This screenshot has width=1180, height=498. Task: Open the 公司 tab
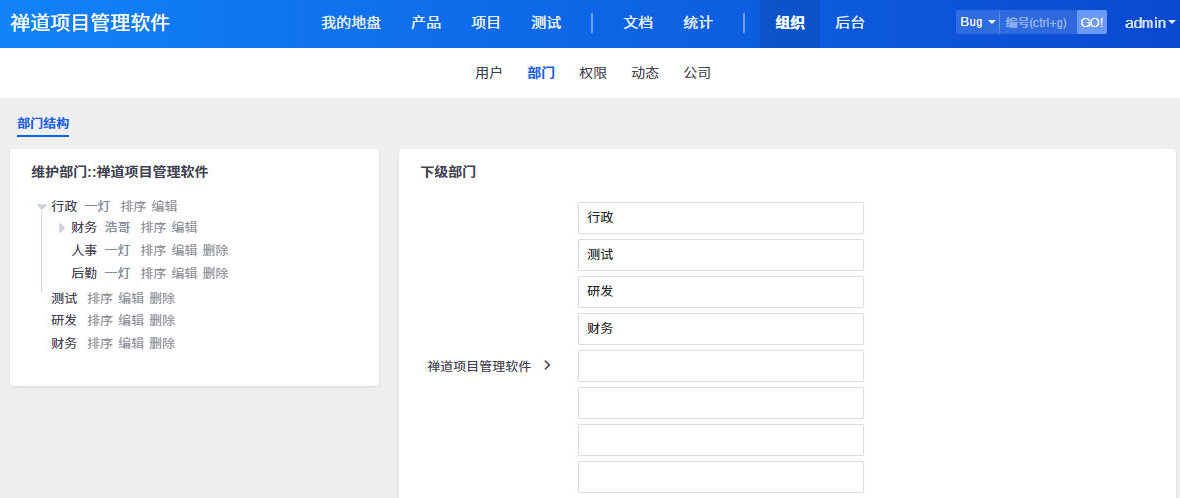tap(697, 73)
